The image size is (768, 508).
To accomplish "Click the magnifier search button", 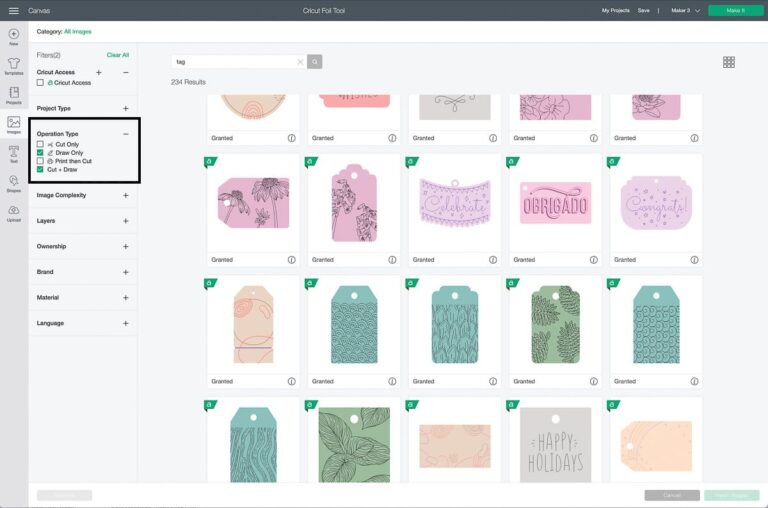I will [315, 62].
